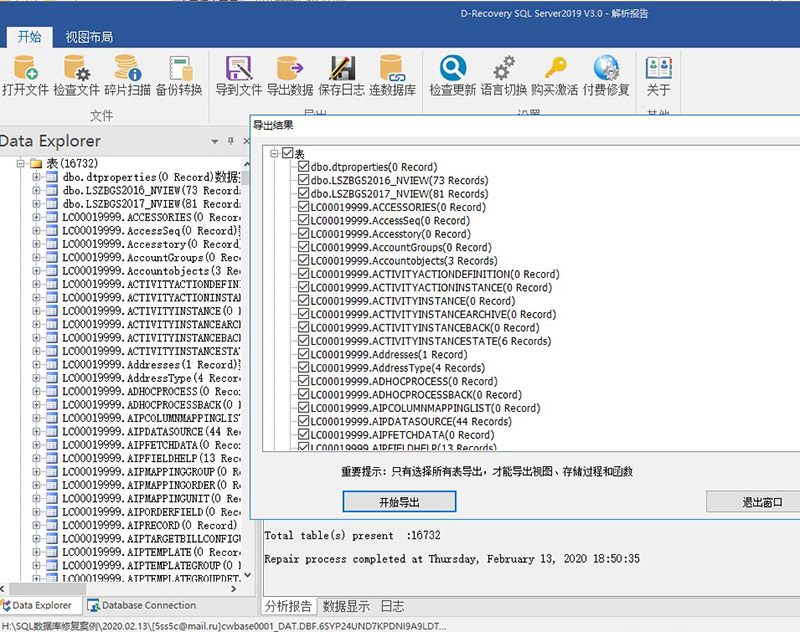Screen dimensions: 800x632
Task: Click the 开始导出 button
Action: tap(399, 502)
